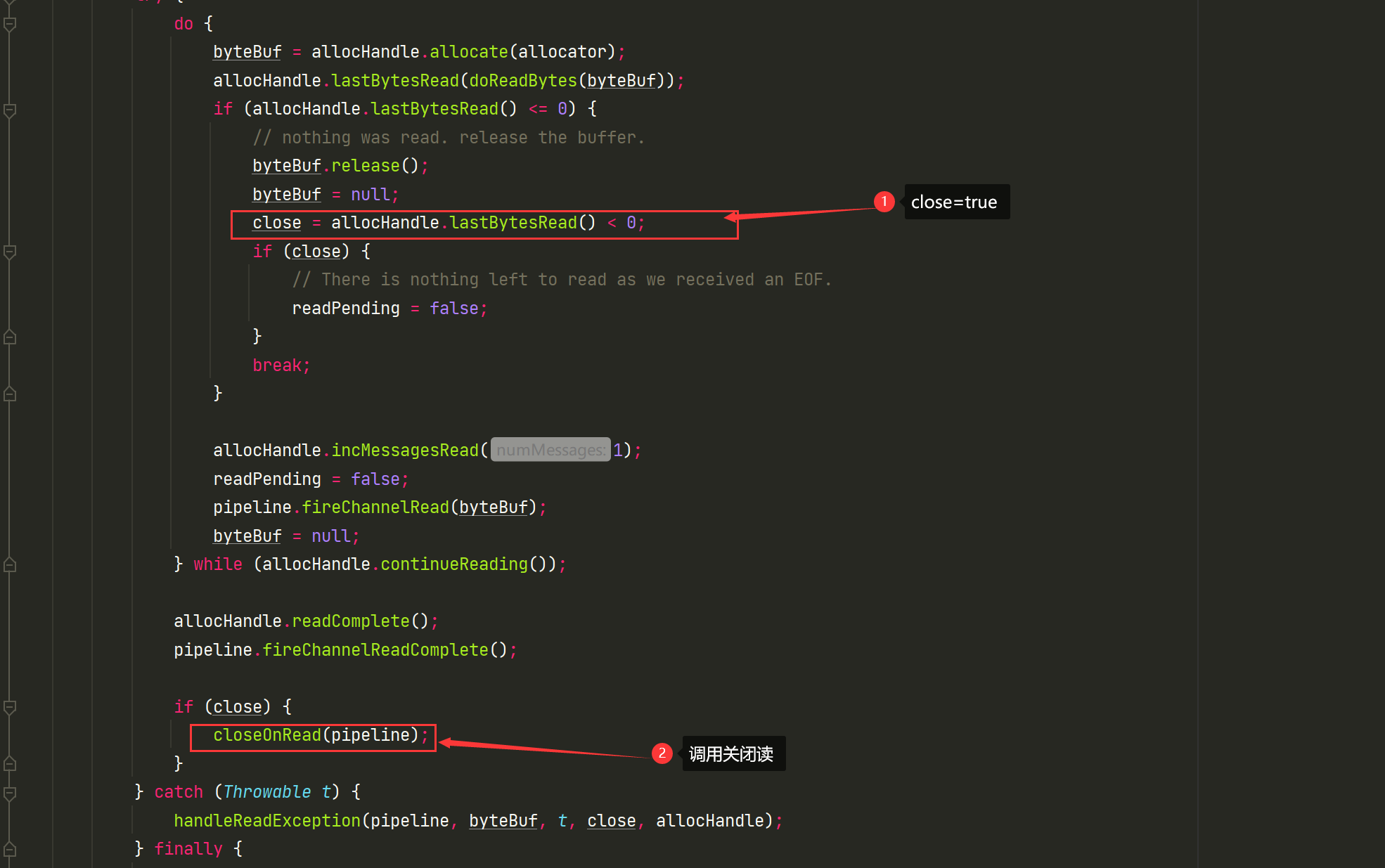The width and height of the screenshot is (1385, 868).
Task: Click fireChannelReadComplete method call
Action: (375, 650)
